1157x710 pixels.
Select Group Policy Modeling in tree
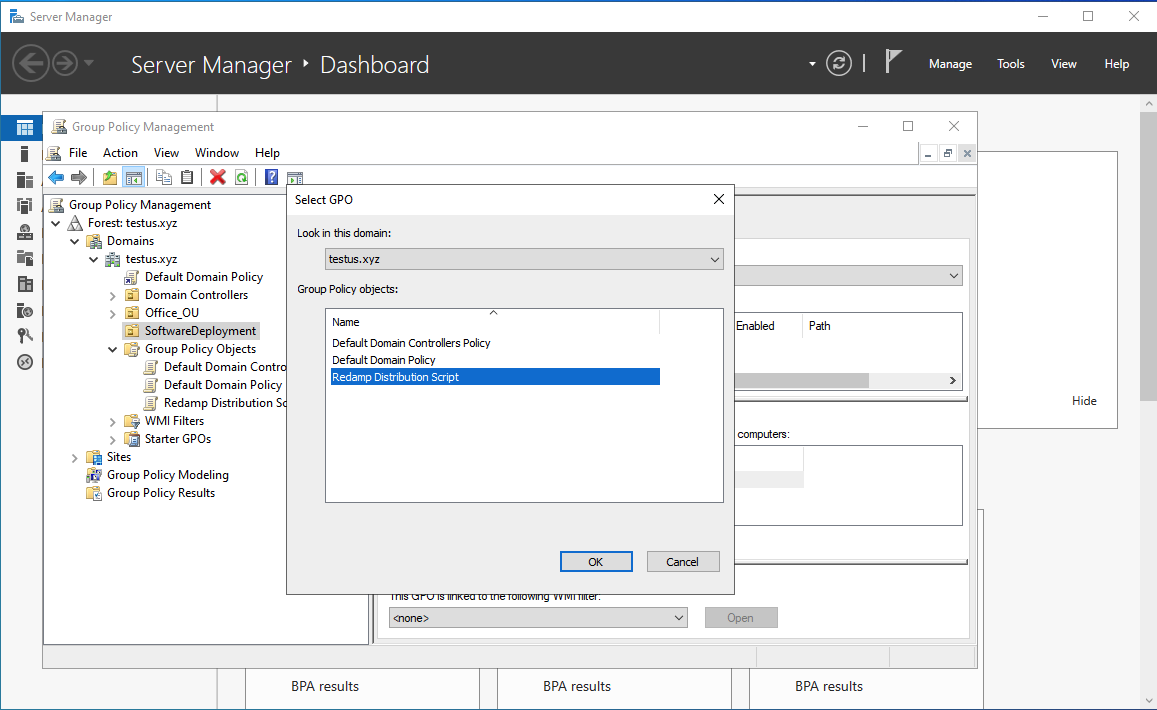click(x=167, y=475)
